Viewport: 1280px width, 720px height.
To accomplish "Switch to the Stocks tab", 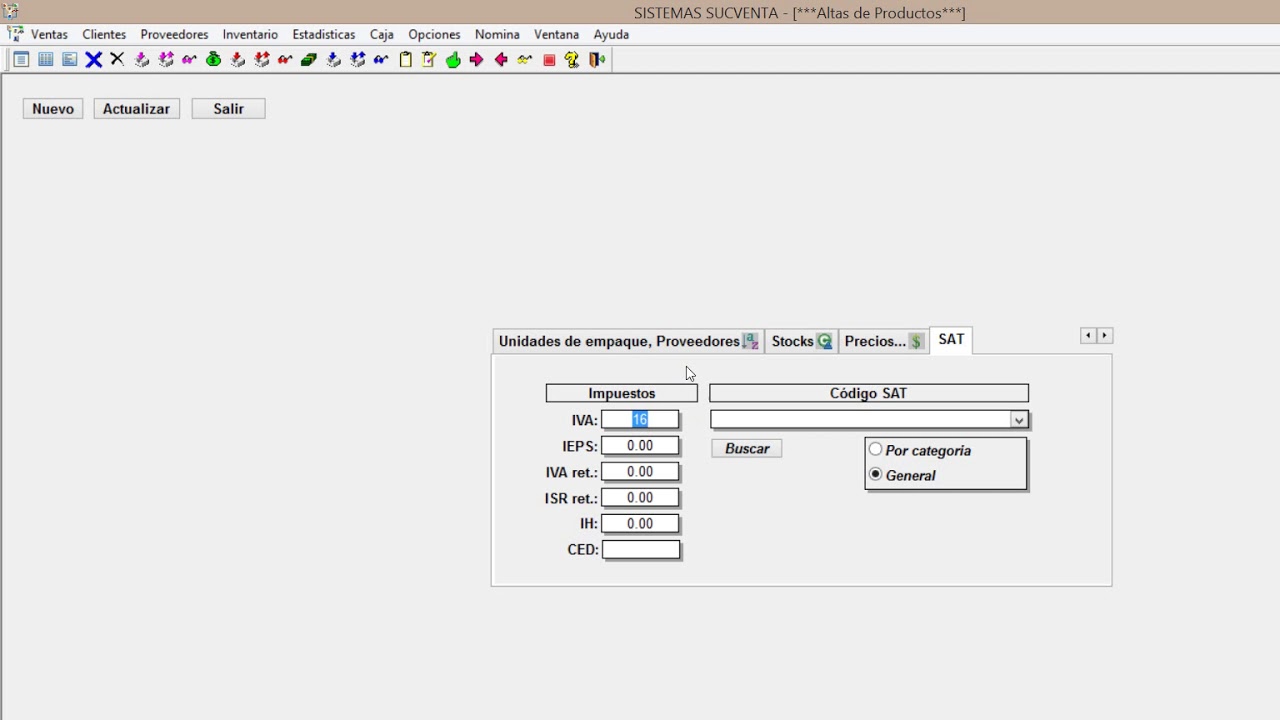I will (x=801, y=341).
